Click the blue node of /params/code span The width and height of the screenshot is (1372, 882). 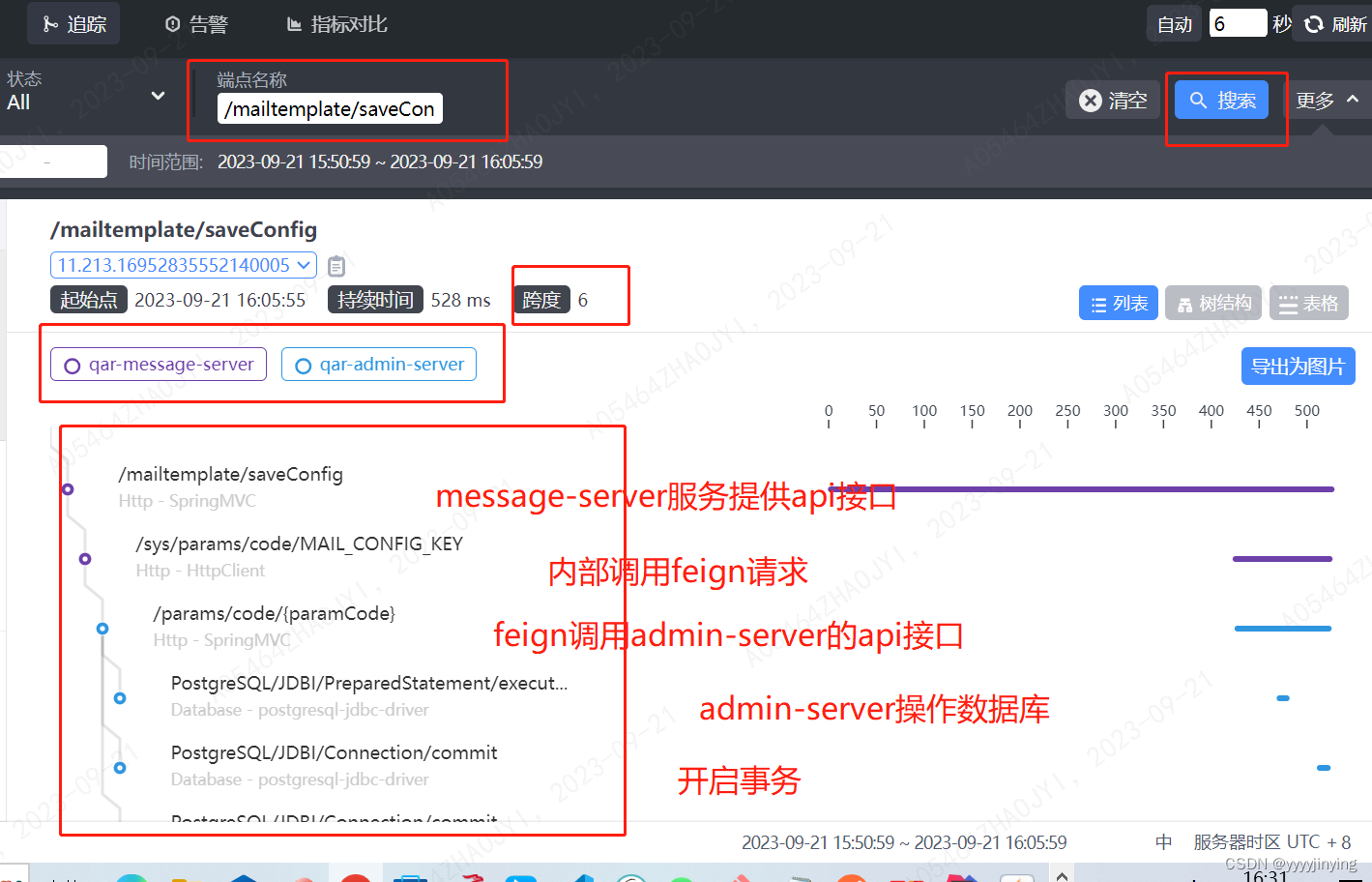tap(102, 629)
